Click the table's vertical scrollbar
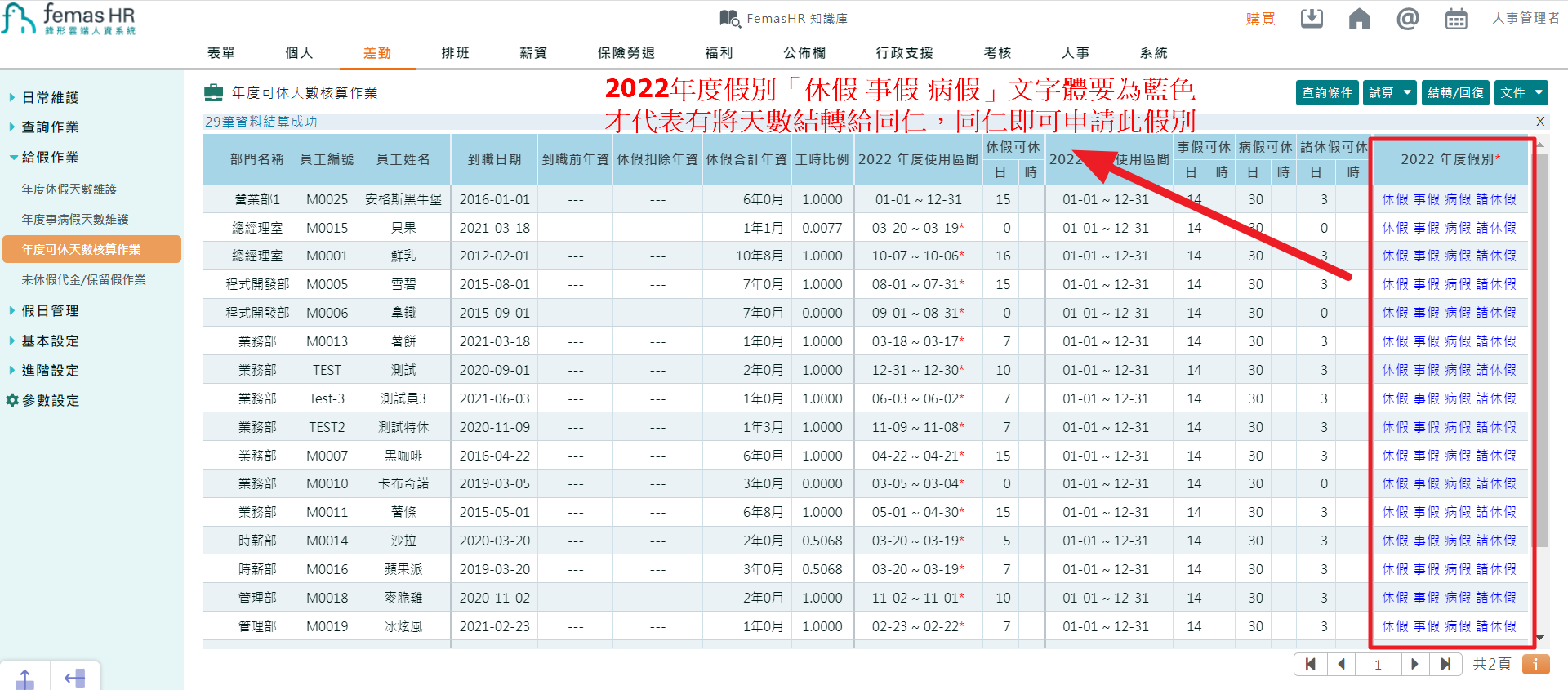This screenshot has height=690, width=1568. (1540, 351)
